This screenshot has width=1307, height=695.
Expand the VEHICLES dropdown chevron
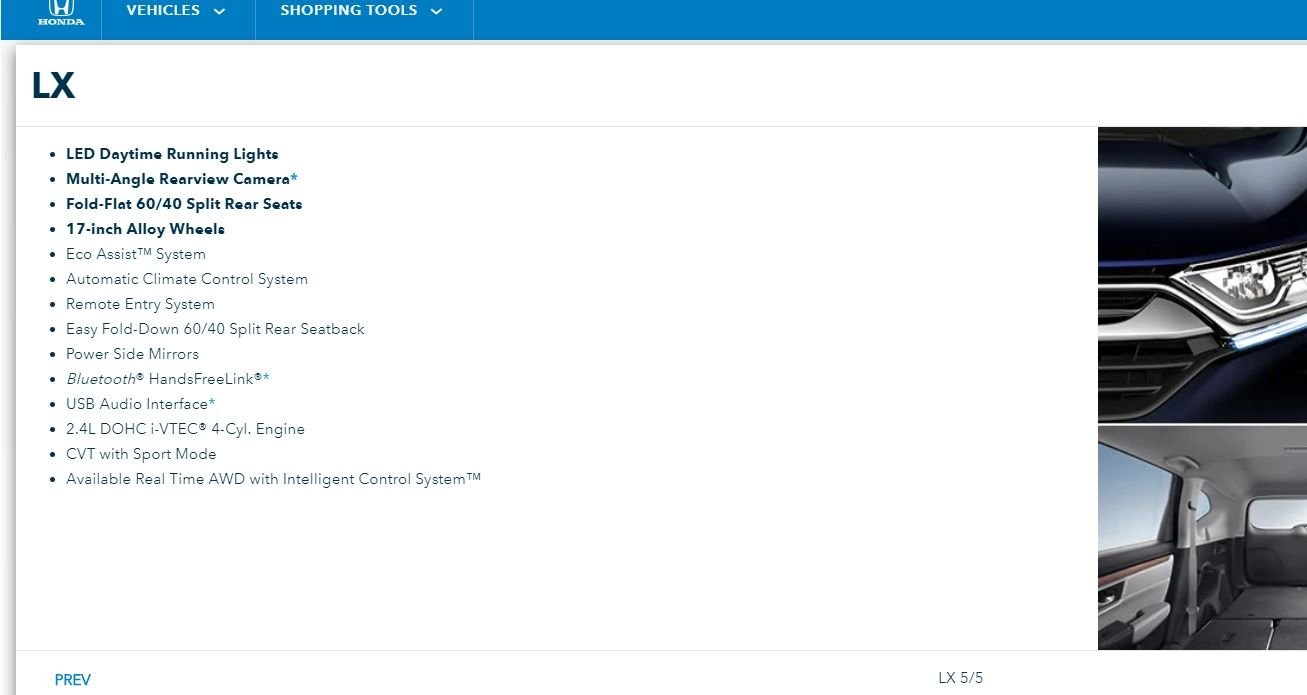point(220,12)
